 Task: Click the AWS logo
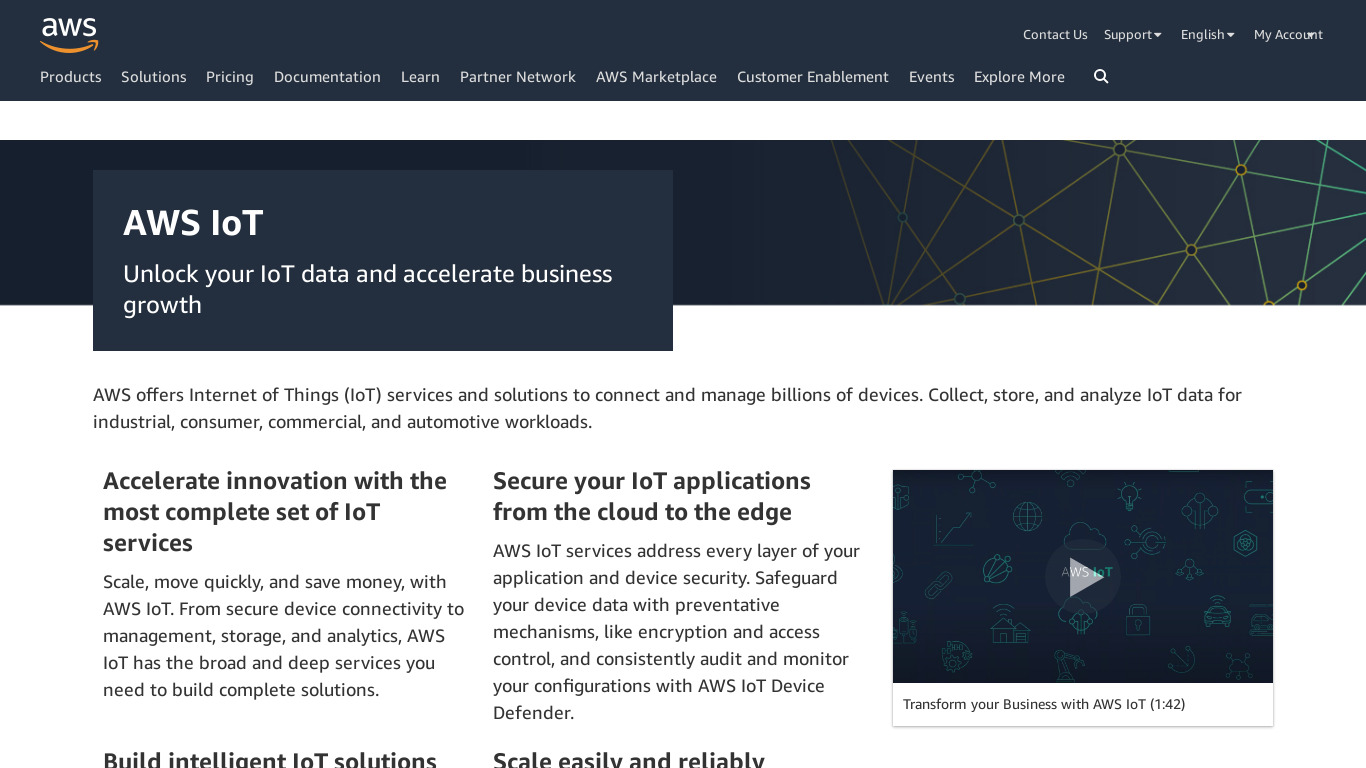pyautogui.click(x=69, y=35)
